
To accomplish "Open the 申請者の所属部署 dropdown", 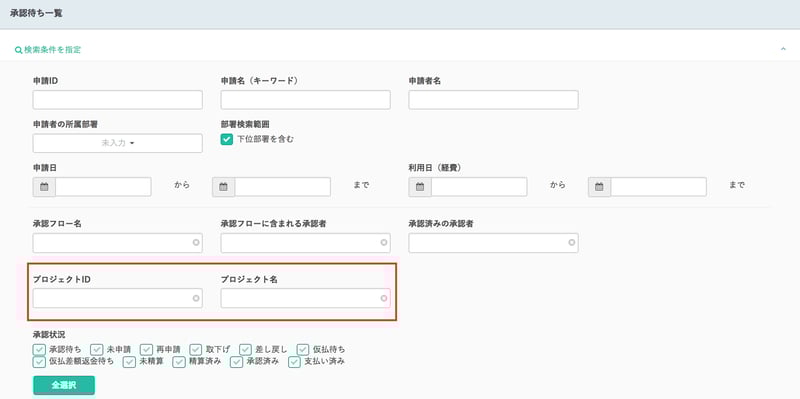I will 117,143.
